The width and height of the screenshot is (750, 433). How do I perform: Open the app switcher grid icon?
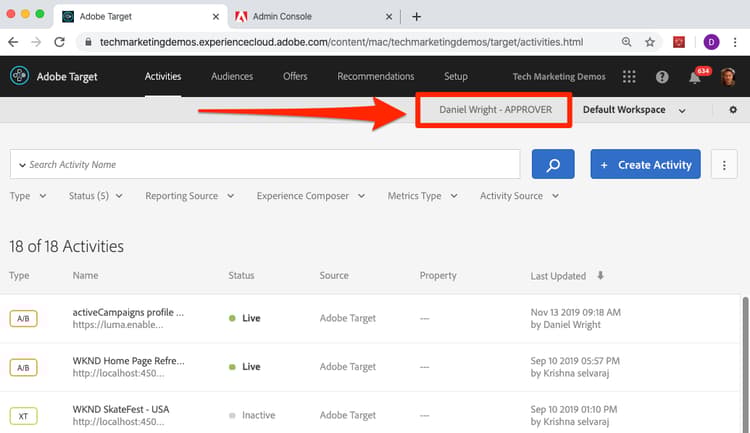(629, 77)
